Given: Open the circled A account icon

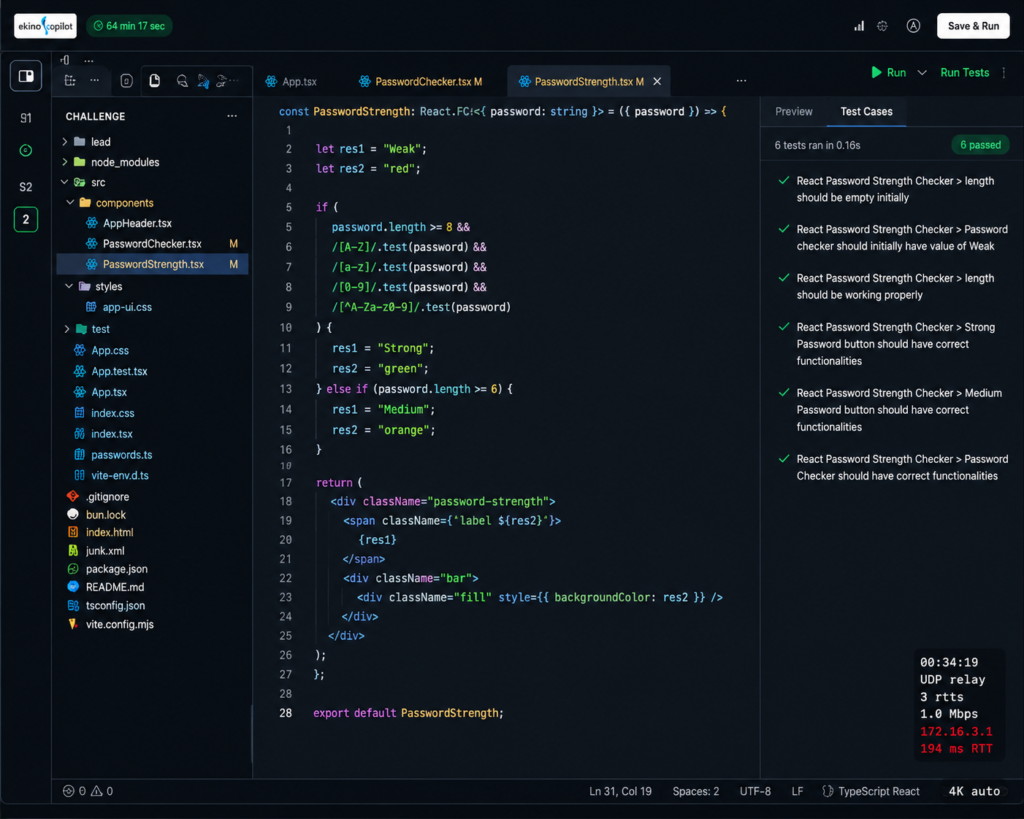Looking at the screenshot, I should (913, 26).
